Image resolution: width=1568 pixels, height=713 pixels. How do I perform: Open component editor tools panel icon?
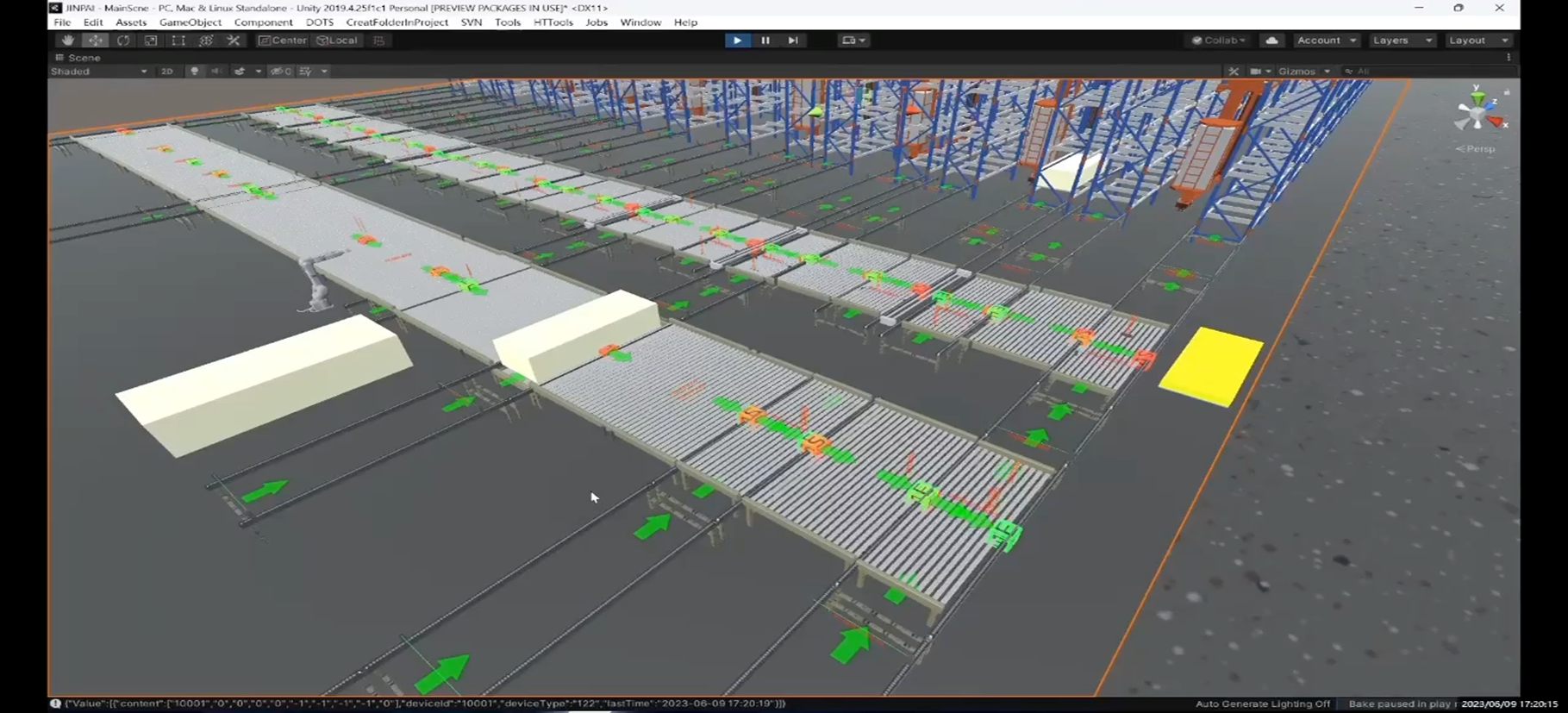point(1234,72)
